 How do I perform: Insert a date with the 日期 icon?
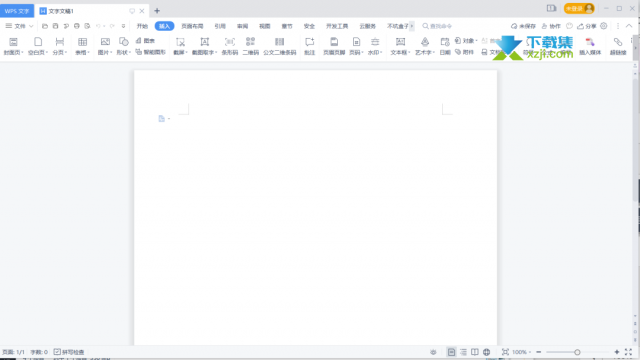click(x=445, y=46)
